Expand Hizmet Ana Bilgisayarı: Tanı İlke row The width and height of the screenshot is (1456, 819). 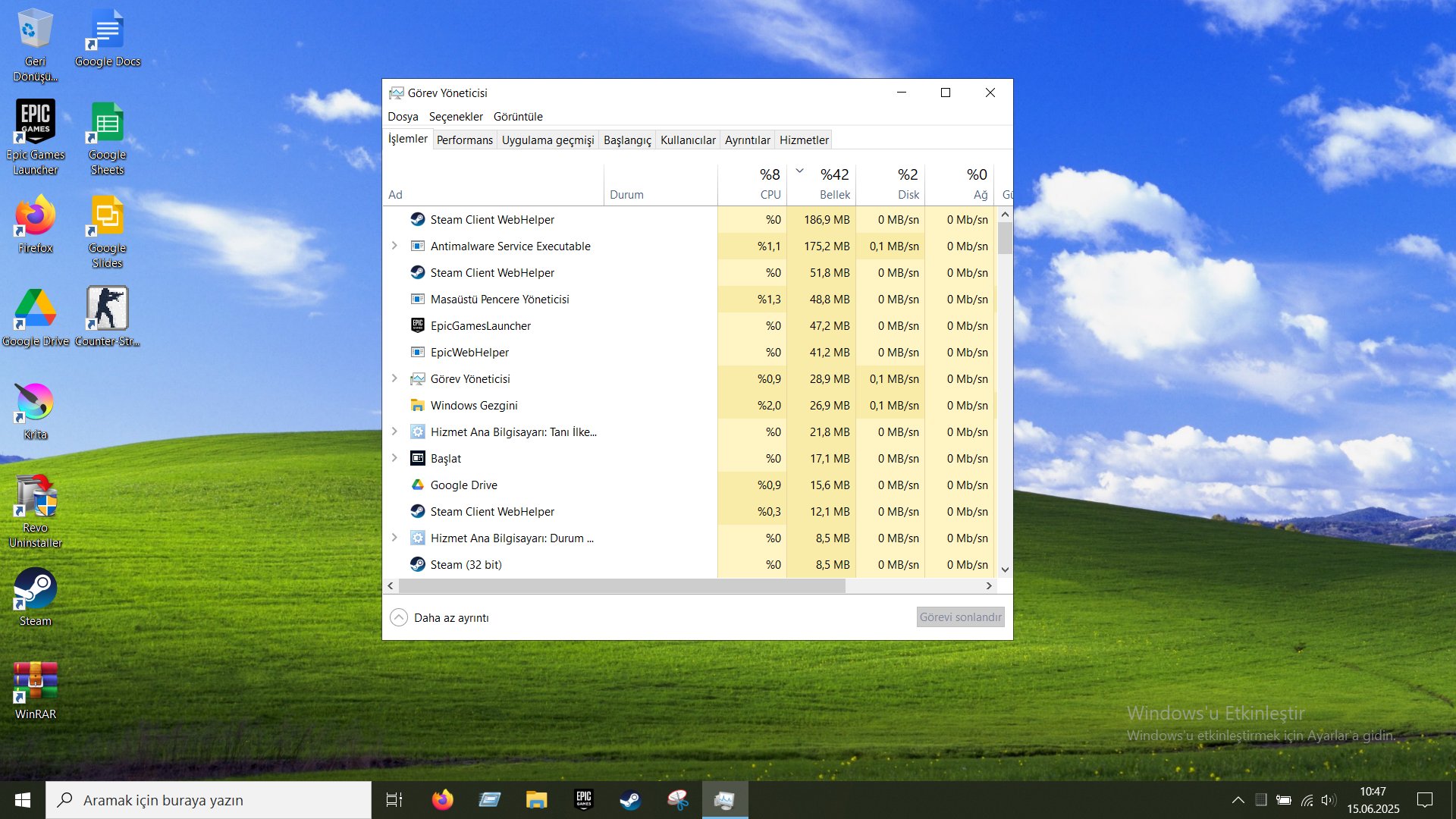(394, 431)
